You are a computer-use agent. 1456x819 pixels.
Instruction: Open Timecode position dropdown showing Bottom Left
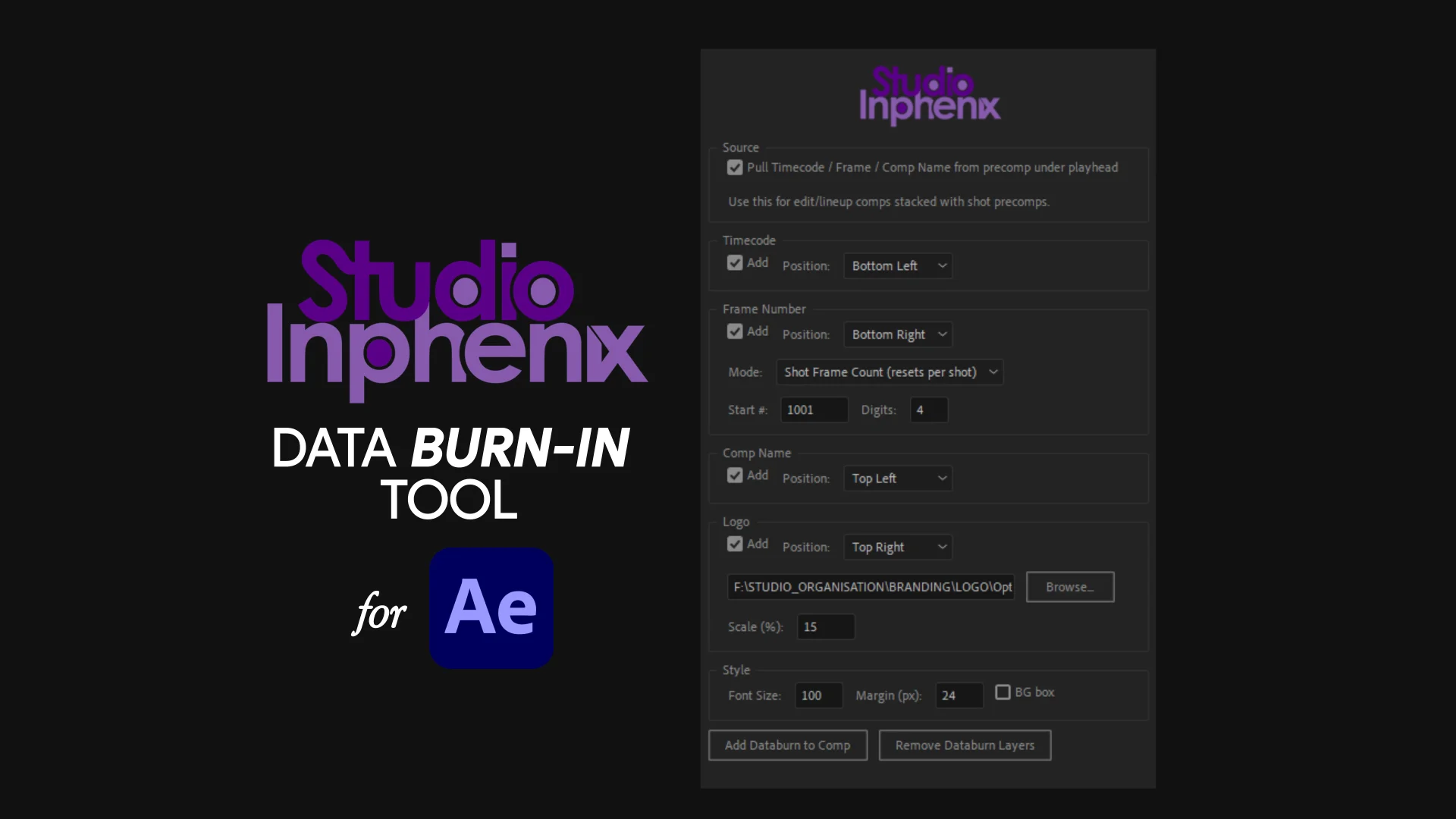tap(899, 266)
